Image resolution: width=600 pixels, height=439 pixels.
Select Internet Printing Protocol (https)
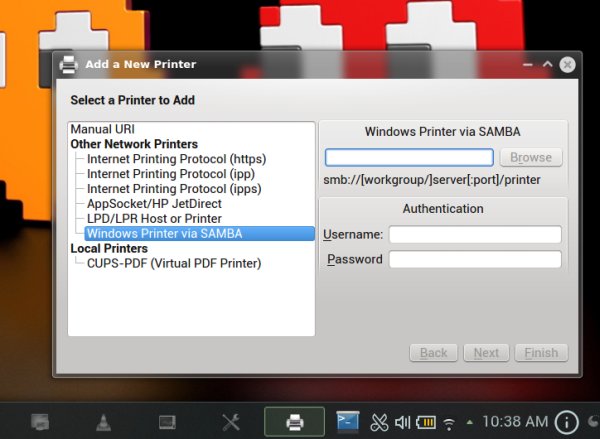[176, 159]
